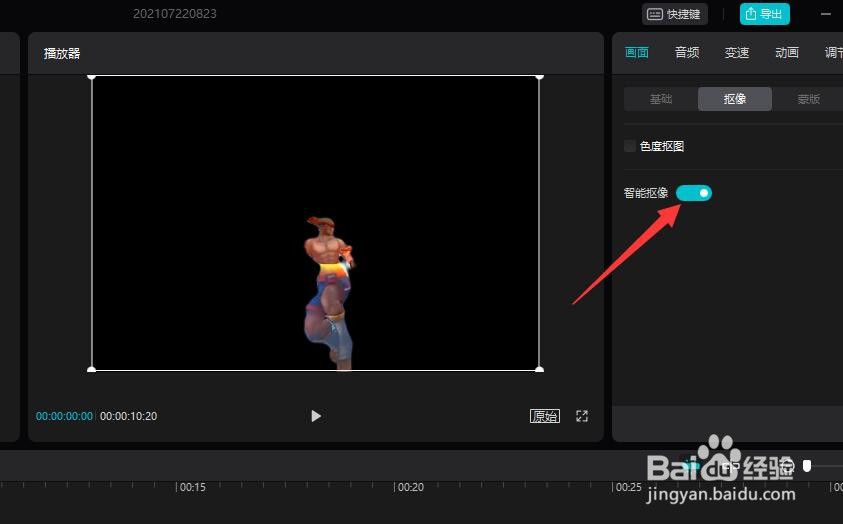Click the 原始 aspect ratio button
Image resolution: width=843 pixels, height=524 pixels.
[545, 416]
